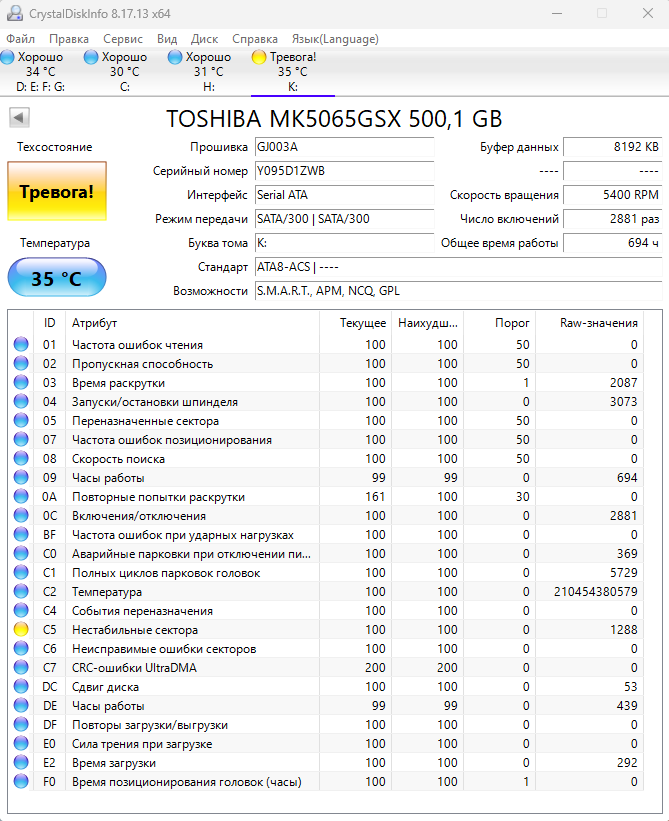Viewport: 669px width, 821px height.
Task: Click the ID column header
Action: point(49,323)
